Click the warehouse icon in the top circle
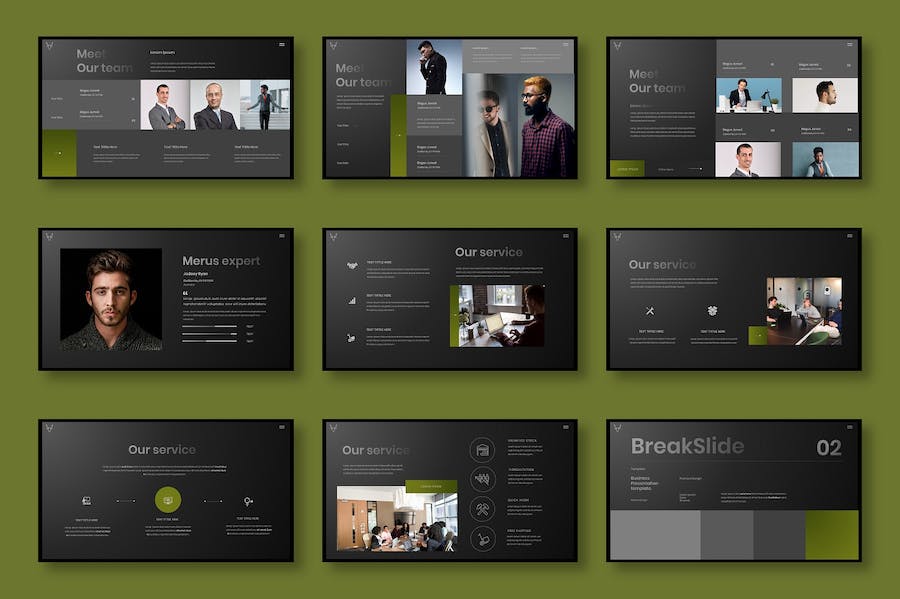900x599 pixels. click(482, 450)
